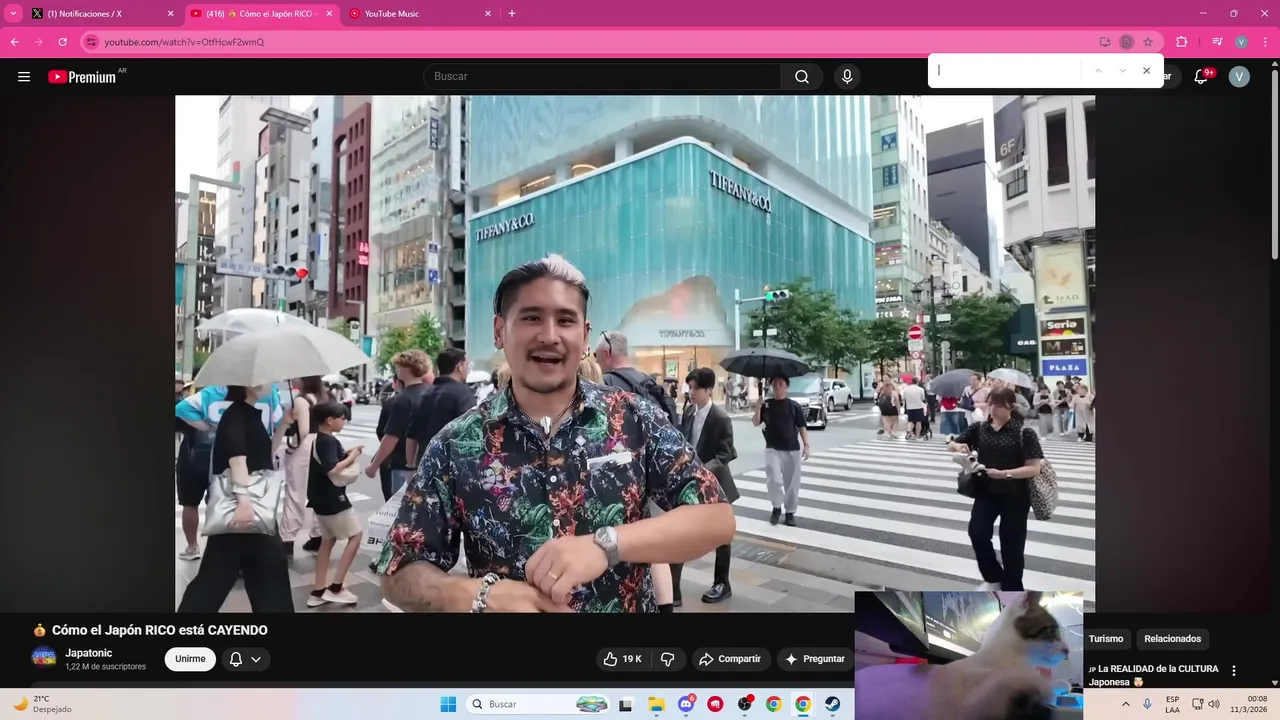Screen dimensions: 1280x720
Task: Switch ESP LAA keyboard language
Action: (1172, 704)
